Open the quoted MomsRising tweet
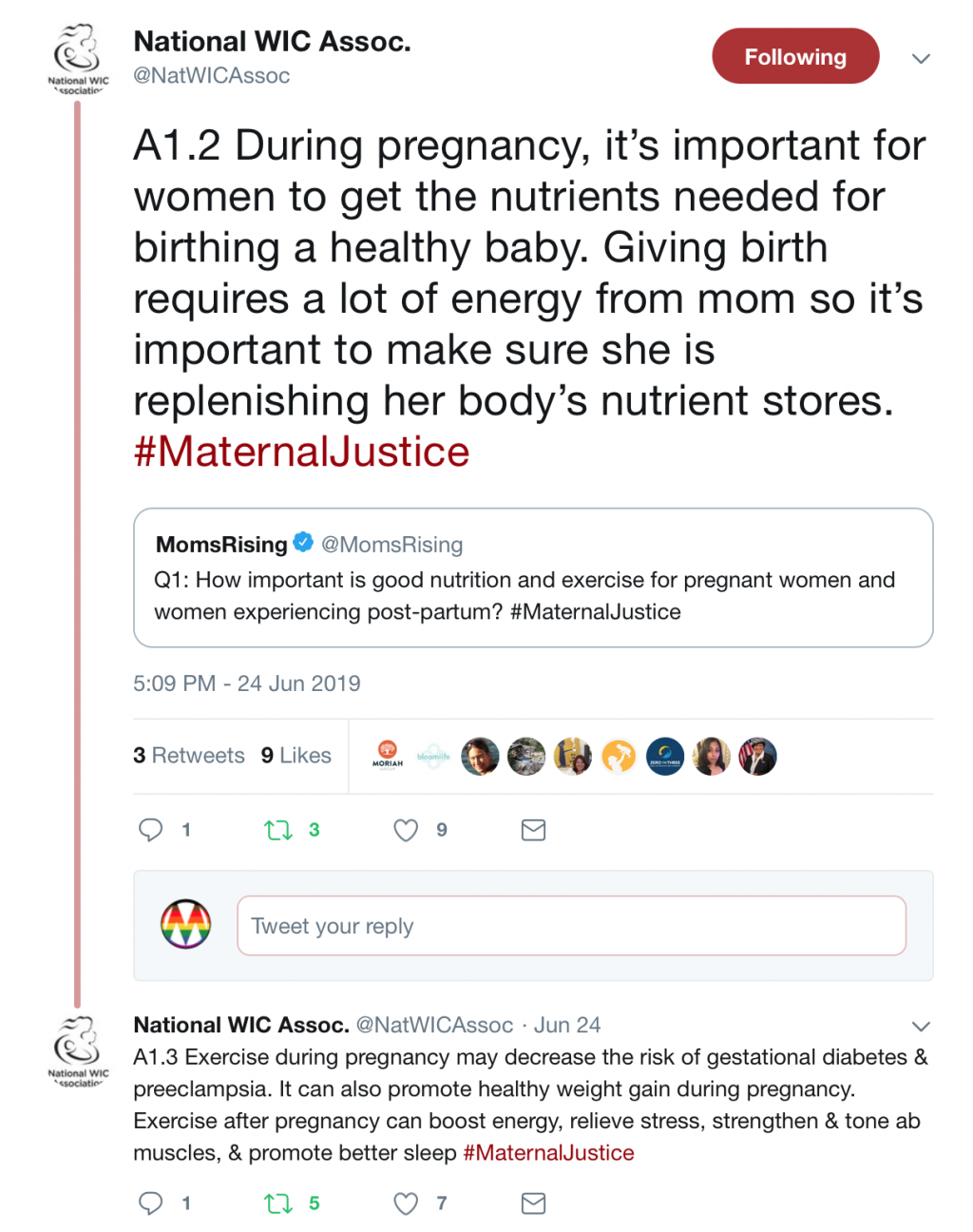Screen dimensions: 973x1232 532,578
